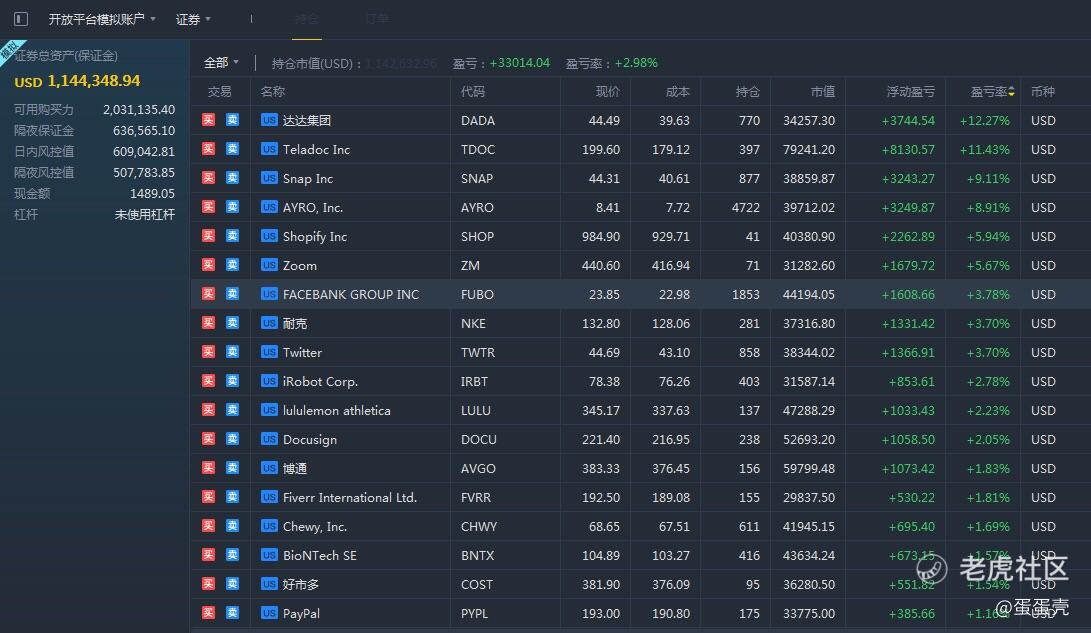The width and height of the screenshot is (1091, 633).
Task: Buy more Zoom via its buy icon
Action: point(209,265)
